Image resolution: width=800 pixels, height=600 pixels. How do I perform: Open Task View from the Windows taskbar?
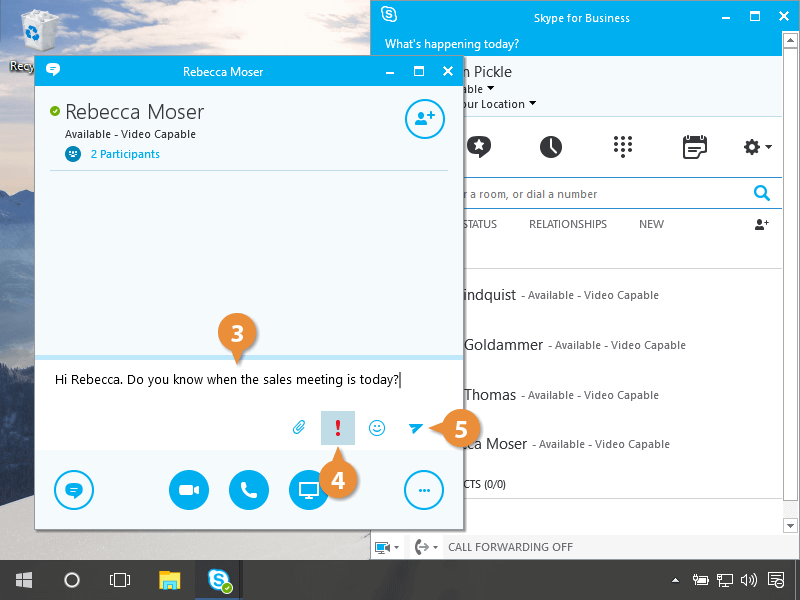pos(120,580)
